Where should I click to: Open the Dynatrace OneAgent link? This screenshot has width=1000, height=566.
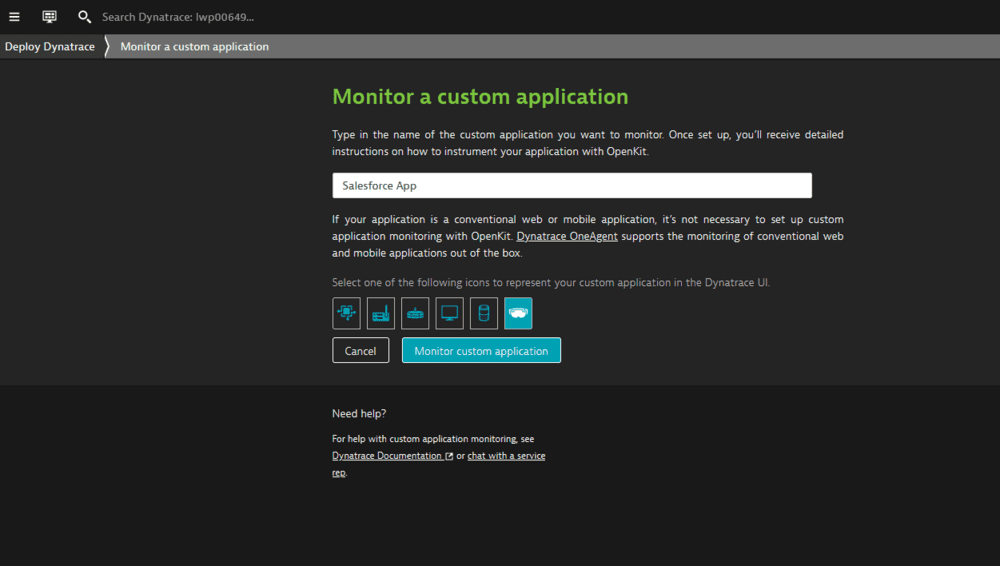566,236
